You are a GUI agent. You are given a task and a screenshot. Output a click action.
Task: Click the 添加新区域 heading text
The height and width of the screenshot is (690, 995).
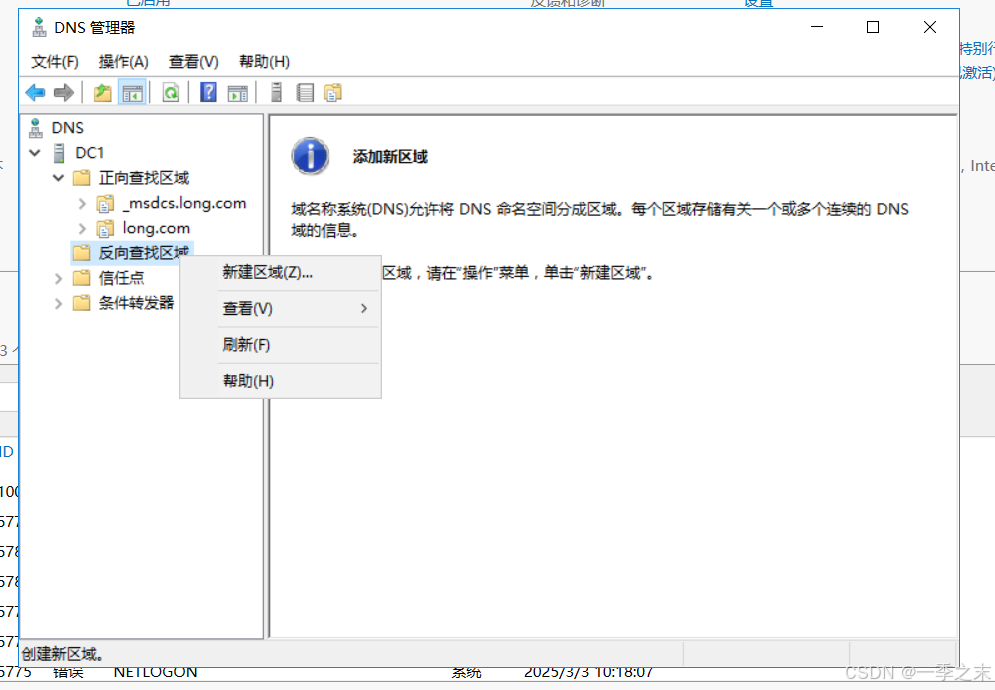390,157
